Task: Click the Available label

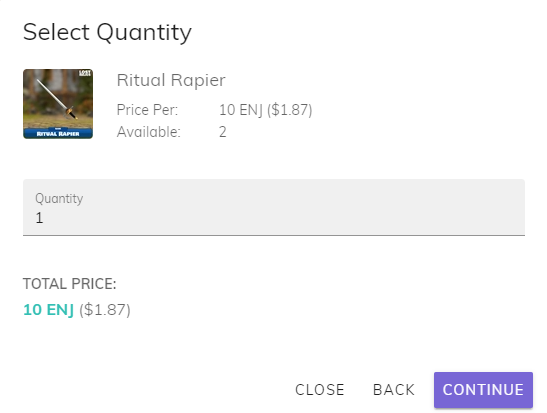Action: [149, 132]
